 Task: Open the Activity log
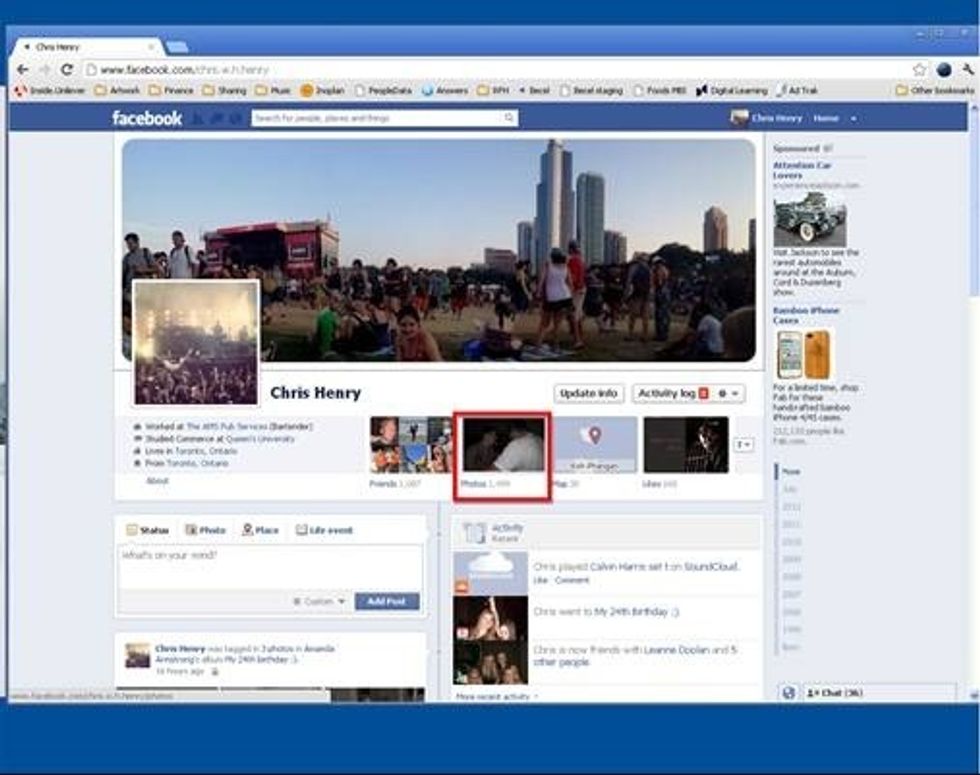[x=672, y=393]
